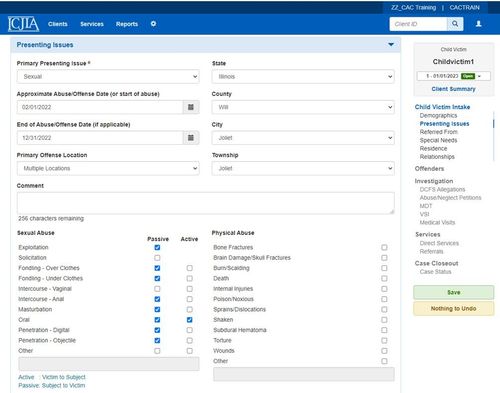This screenshot has width=500, height=393.
Task: Open Referred From in sidebar
Action: (x=439, y=132)
